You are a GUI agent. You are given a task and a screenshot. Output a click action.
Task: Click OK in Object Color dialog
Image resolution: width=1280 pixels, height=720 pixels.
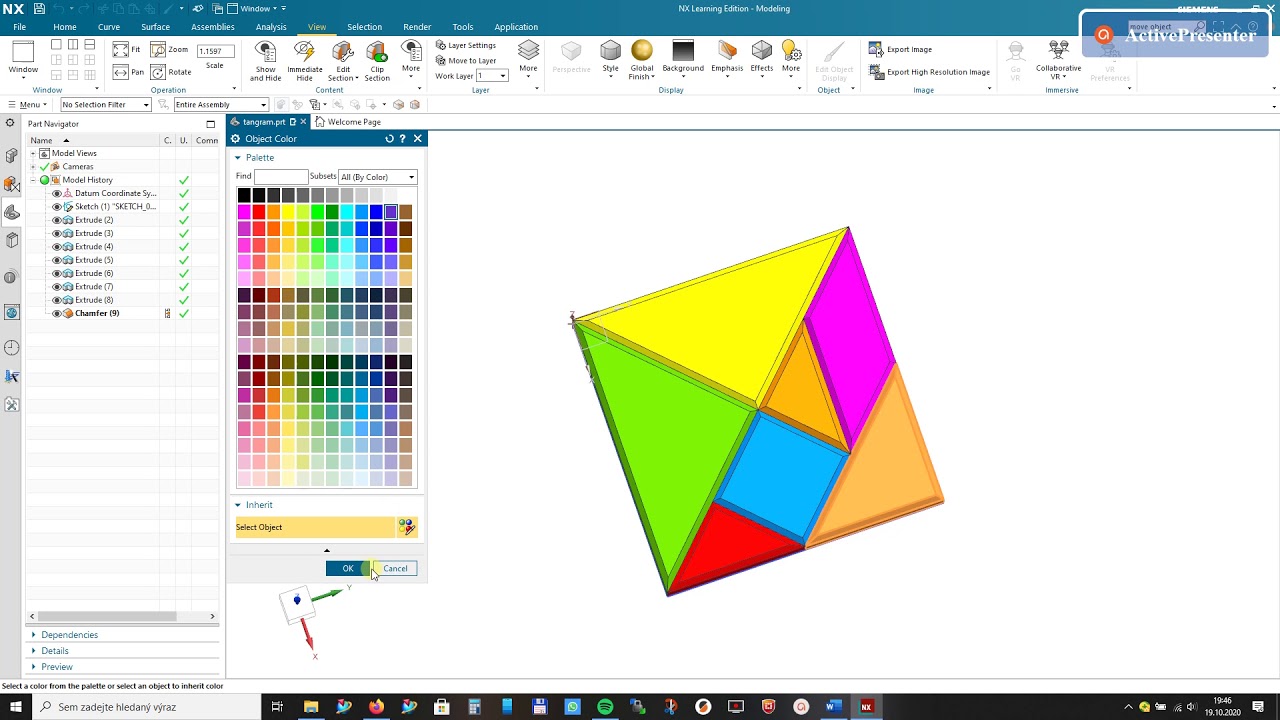pyautogui.click(x=347, y=568)
